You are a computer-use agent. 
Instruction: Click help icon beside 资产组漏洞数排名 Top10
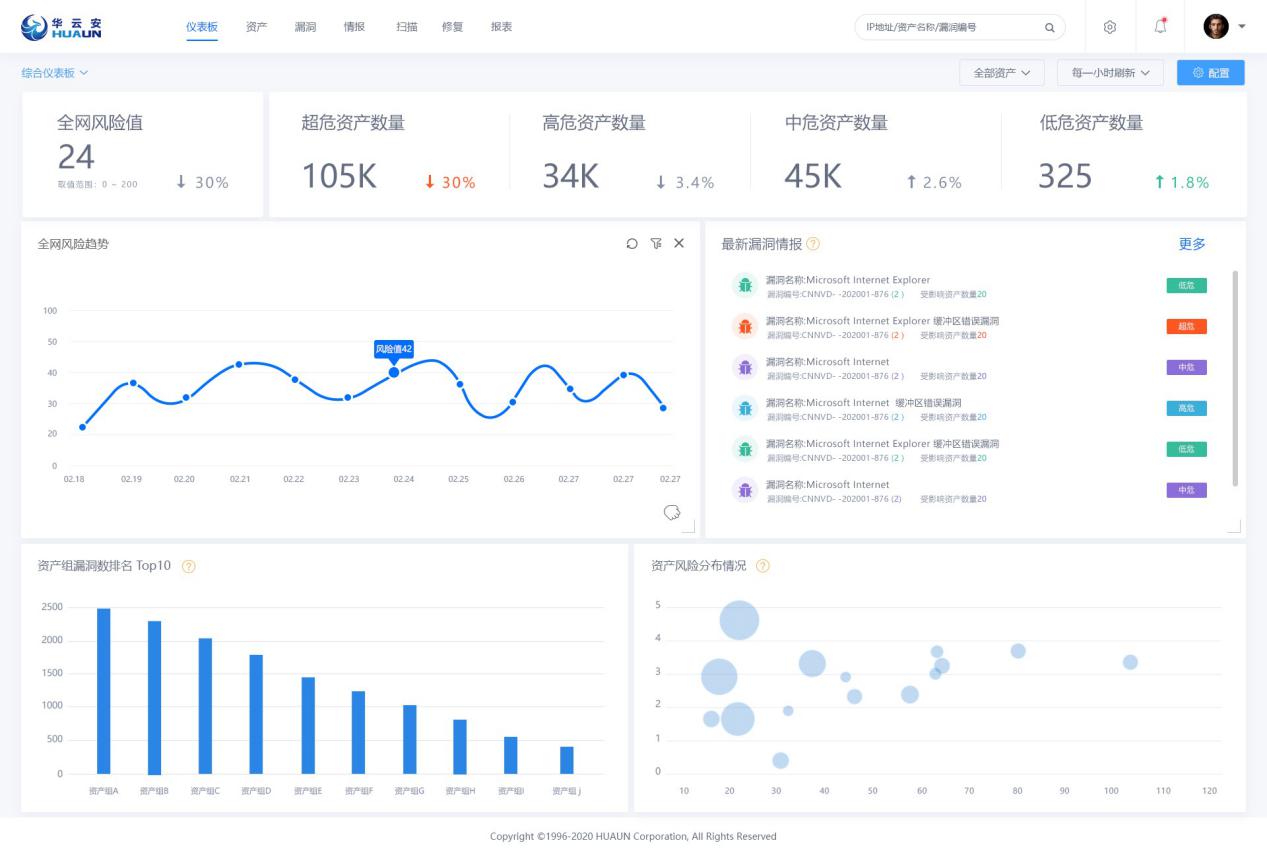tap(189, 566)
